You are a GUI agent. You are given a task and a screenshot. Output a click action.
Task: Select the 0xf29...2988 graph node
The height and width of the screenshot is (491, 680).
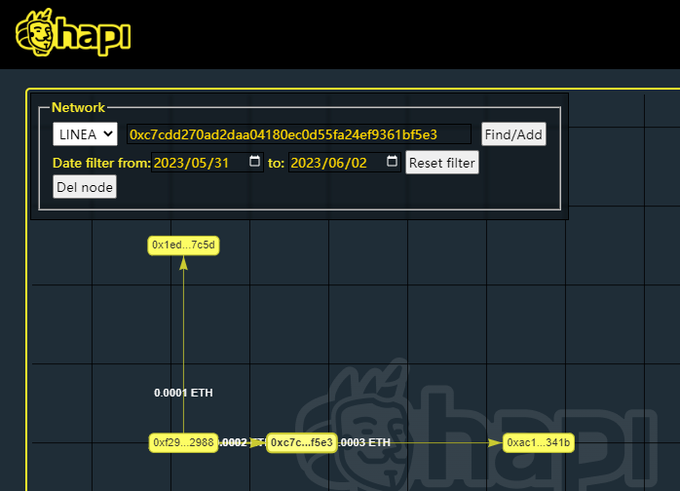[x=183, y=442]
